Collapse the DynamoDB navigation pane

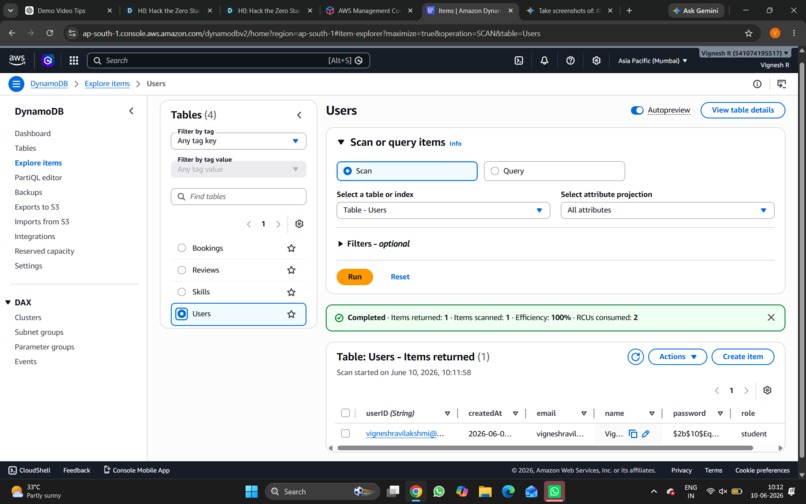pos(131,111)
